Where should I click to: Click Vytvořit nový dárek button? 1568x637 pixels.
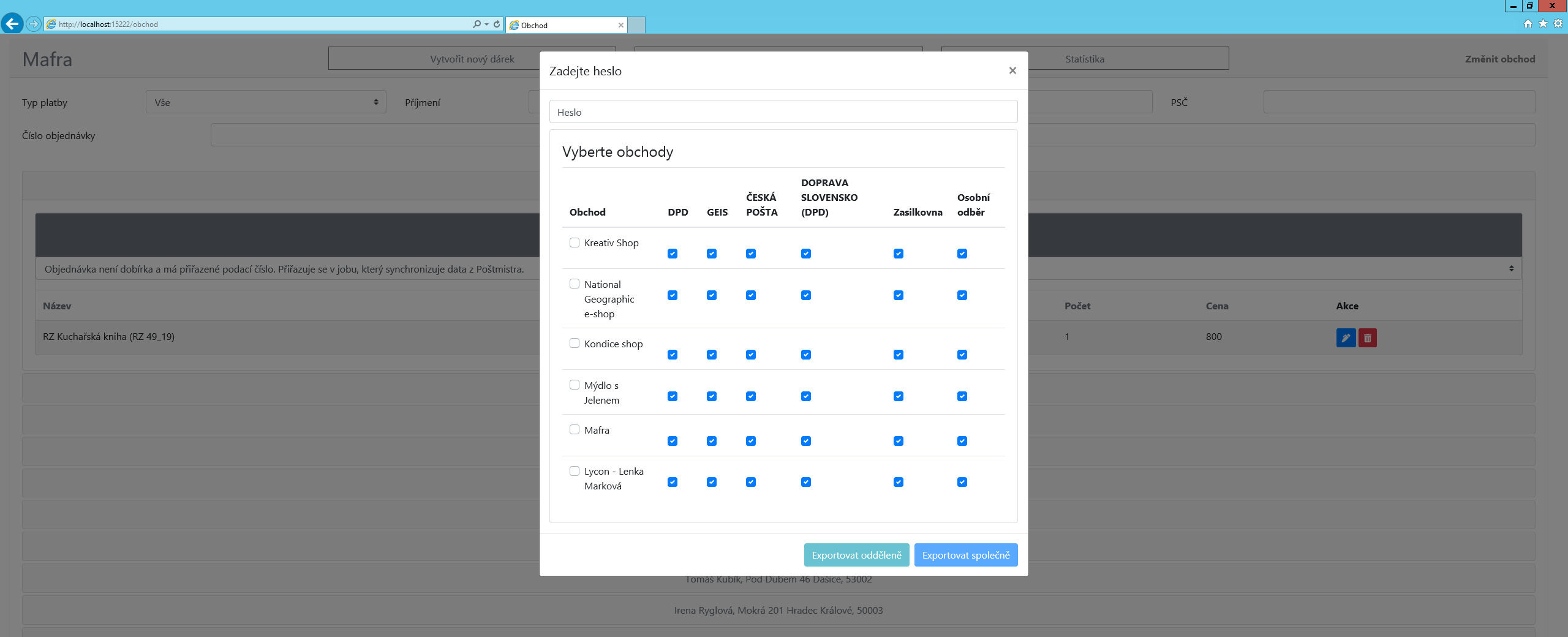pos(472,59)
